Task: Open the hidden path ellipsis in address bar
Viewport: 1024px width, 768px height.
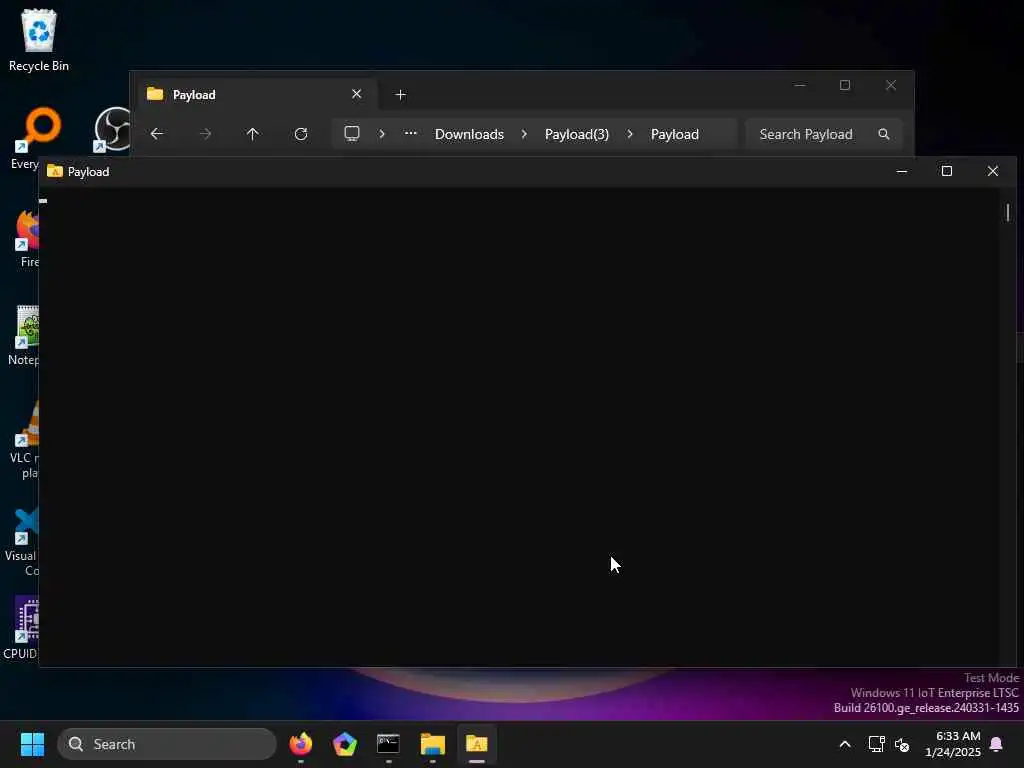Action: (411, 133)
